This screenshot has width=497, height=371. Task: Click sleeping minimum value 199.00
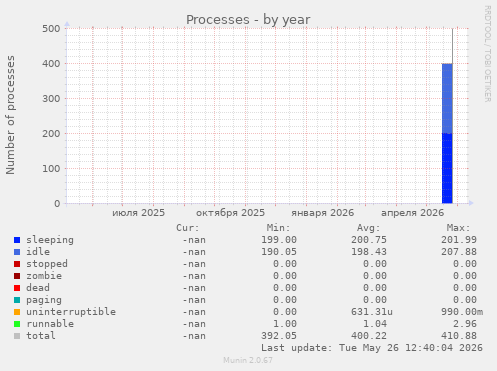279,240
